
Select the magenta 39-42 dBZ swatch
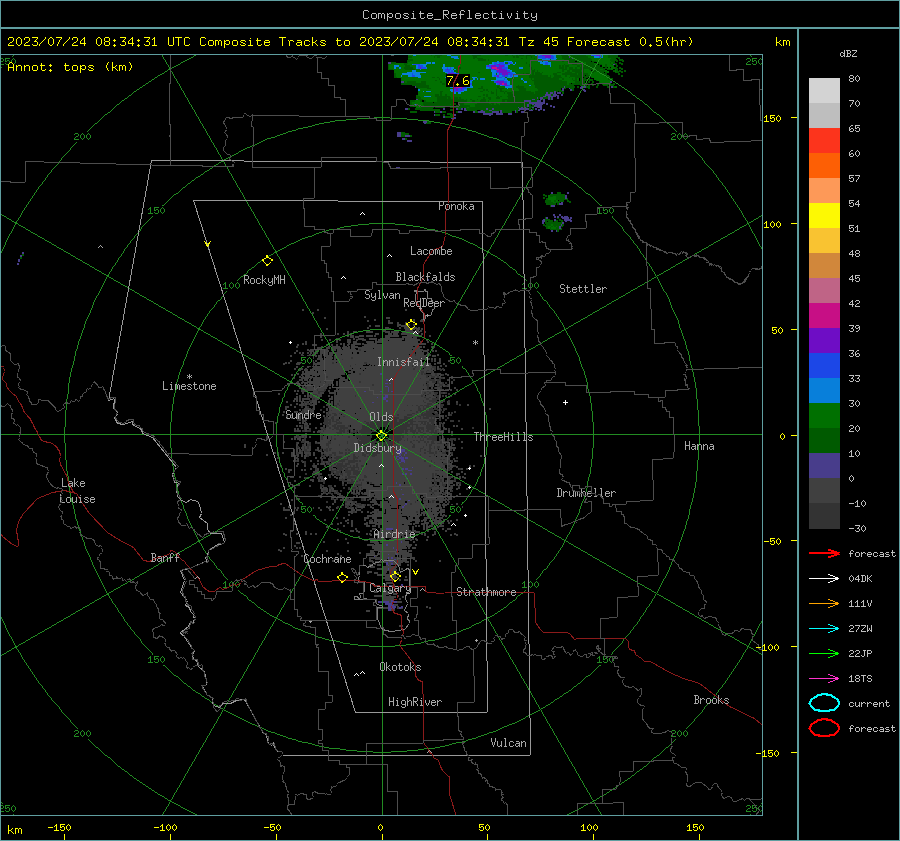824,316
